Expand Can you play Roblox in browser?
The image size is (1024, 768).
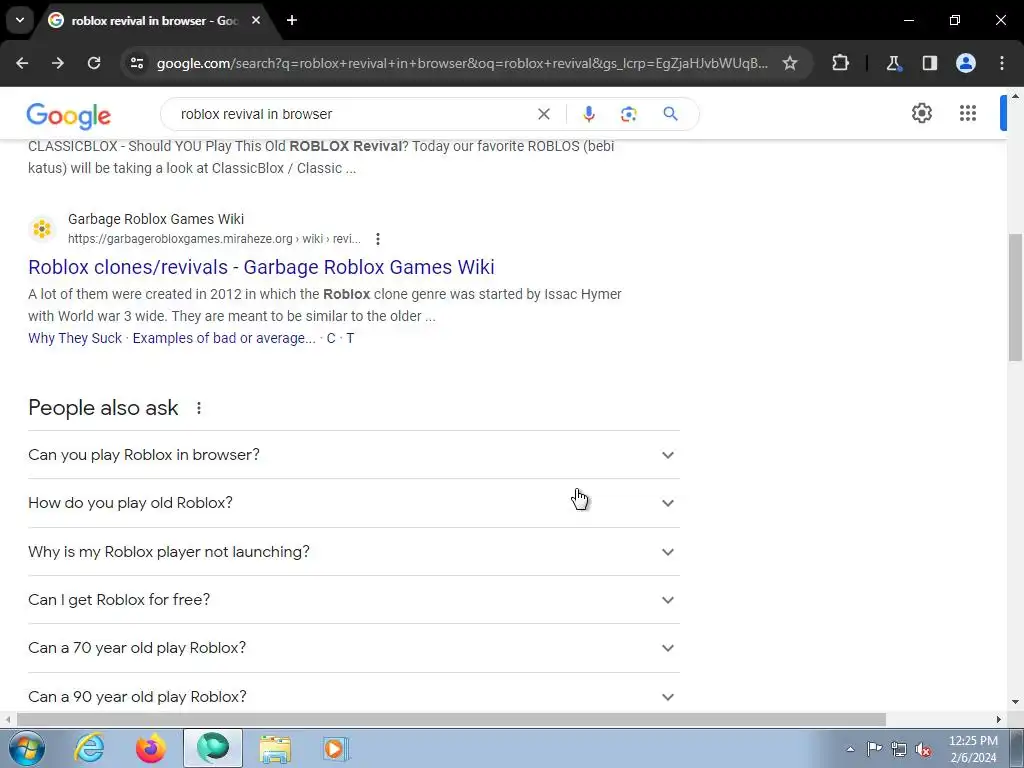tap(353, 455)
